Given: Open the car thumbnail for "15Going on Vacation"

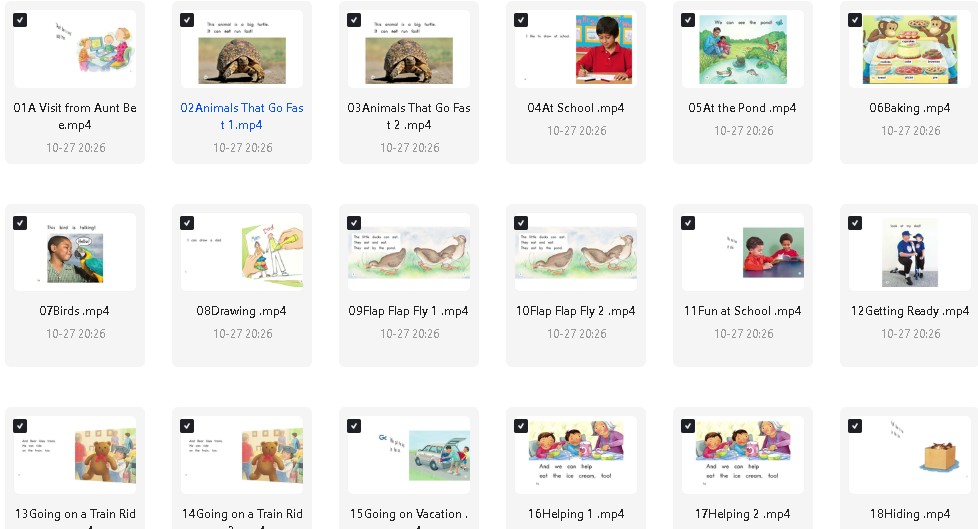Looking at the screenshot, I should tap(409, 455).
